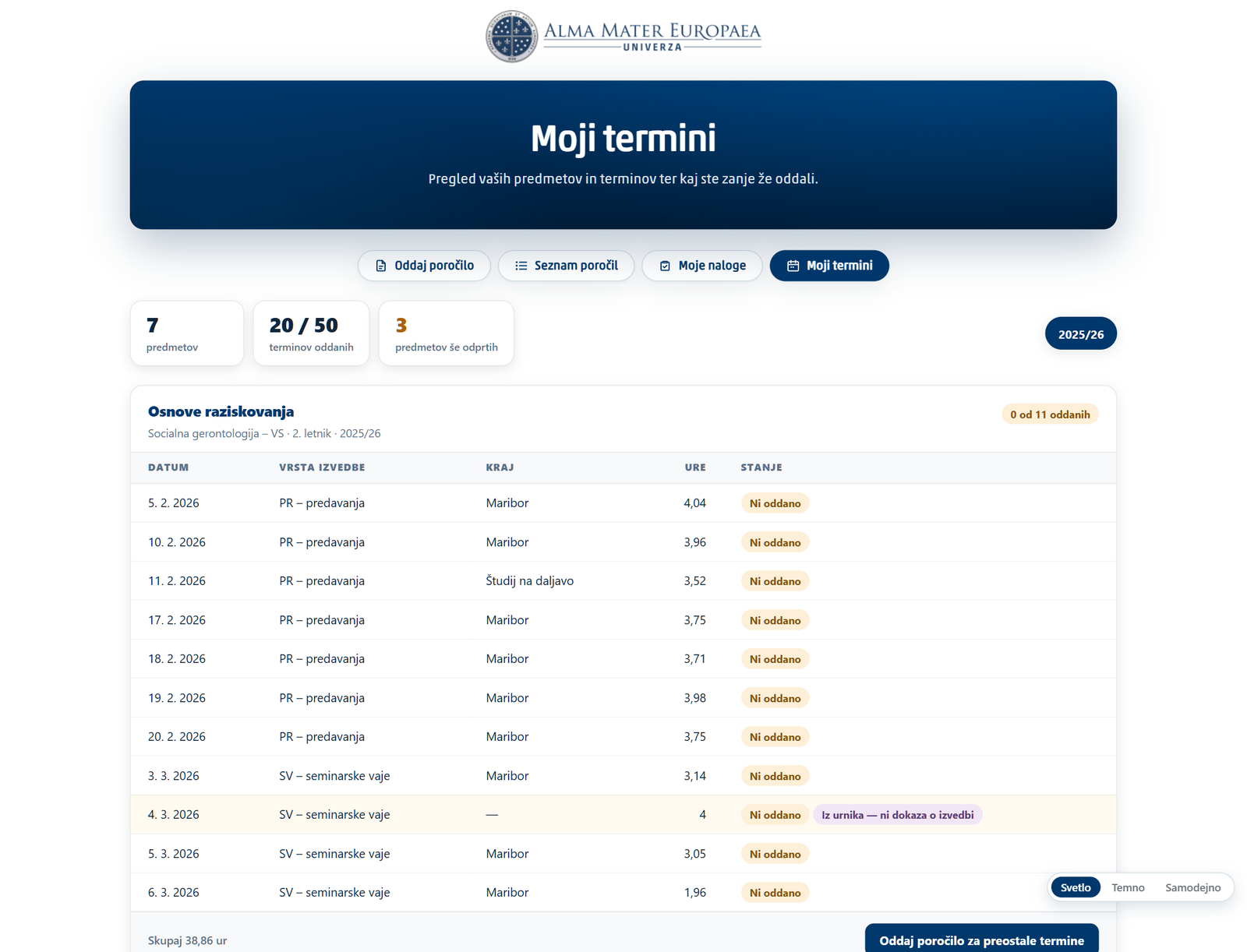The image size is (1247, 952).
Task: Click Ni oddano badge for 11. 2. 2026
Action: point(775,581)
